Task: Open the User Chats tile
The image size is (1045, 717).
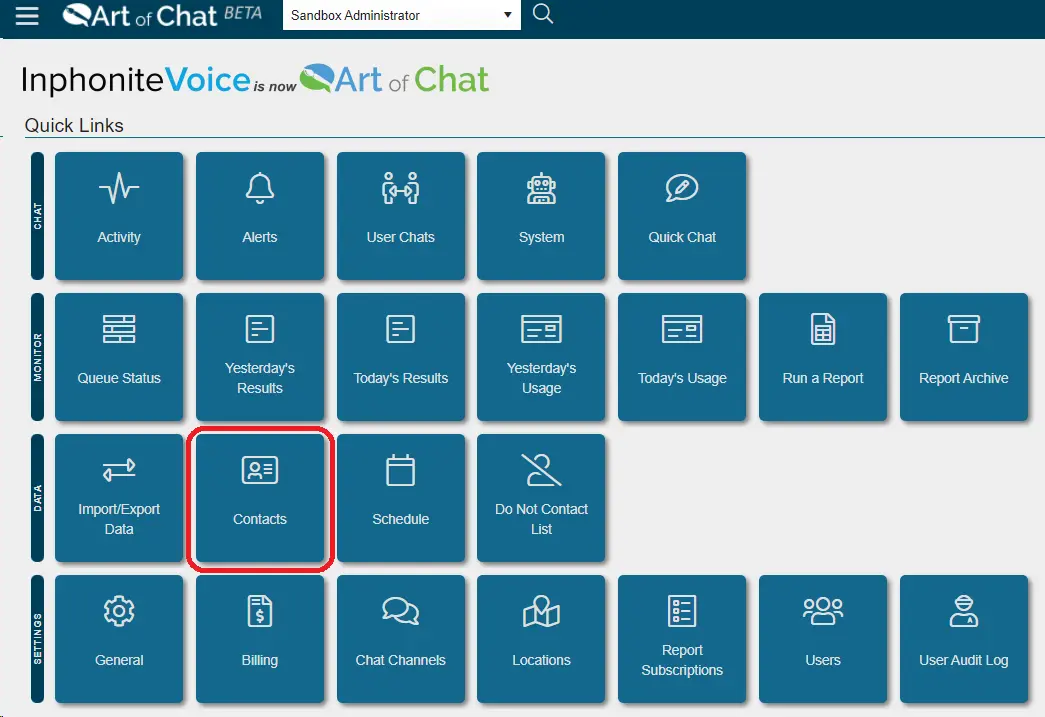Action: click(401, 216)
